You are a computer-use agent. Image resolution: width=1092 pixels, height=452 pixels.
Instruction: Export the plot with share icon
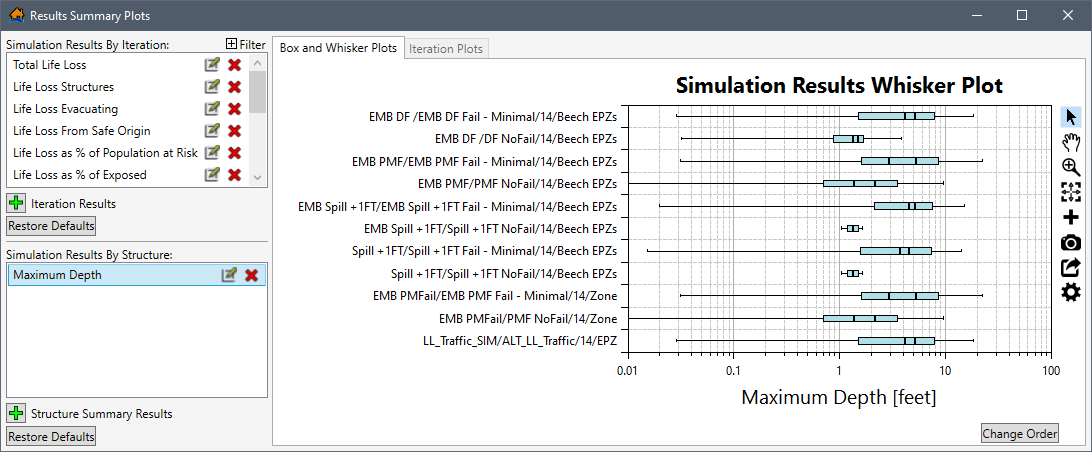tap(1070, 267)
